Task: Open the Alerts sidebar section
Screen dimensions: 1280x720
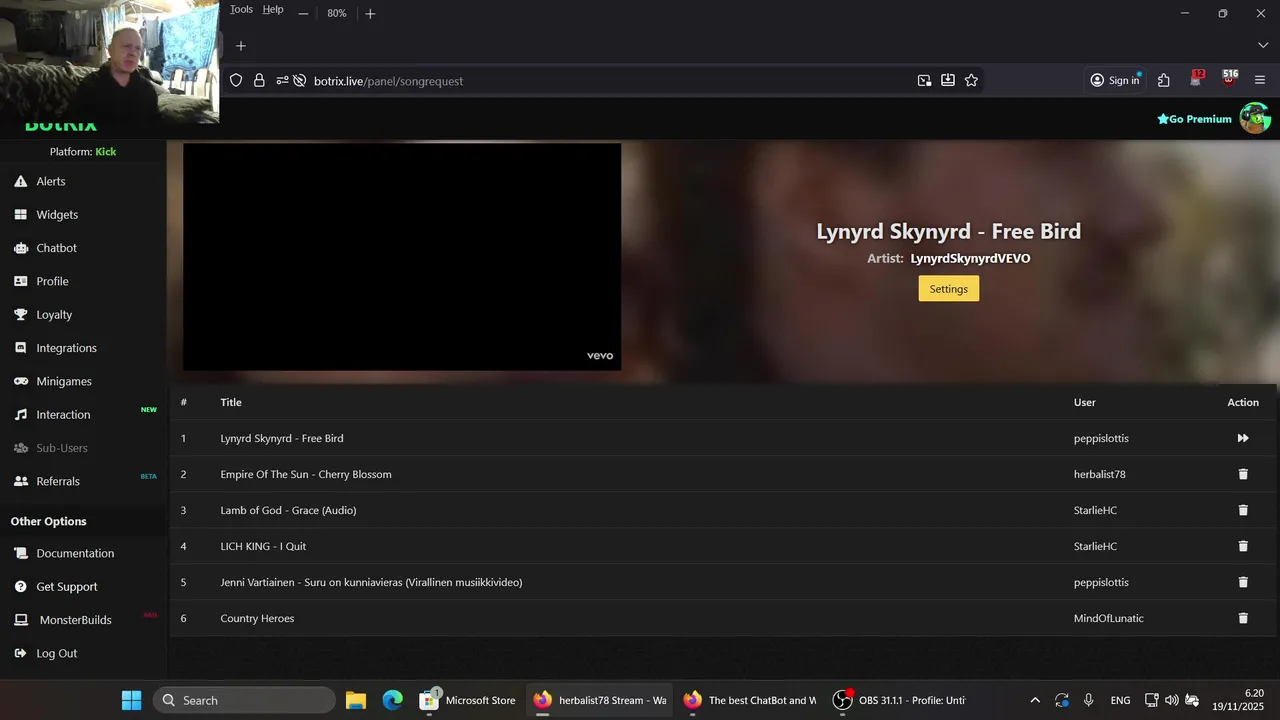Action: (50, 181)
